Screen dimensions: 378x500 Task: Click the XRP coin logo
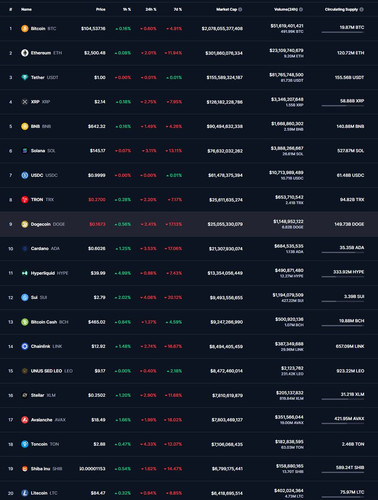(25, 102)
